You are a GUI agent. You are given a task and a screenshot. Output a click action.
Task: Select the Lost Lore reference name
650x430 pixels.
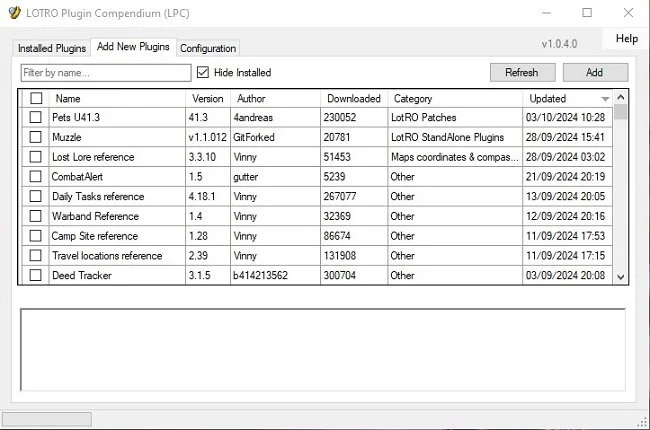pos(93,157)
